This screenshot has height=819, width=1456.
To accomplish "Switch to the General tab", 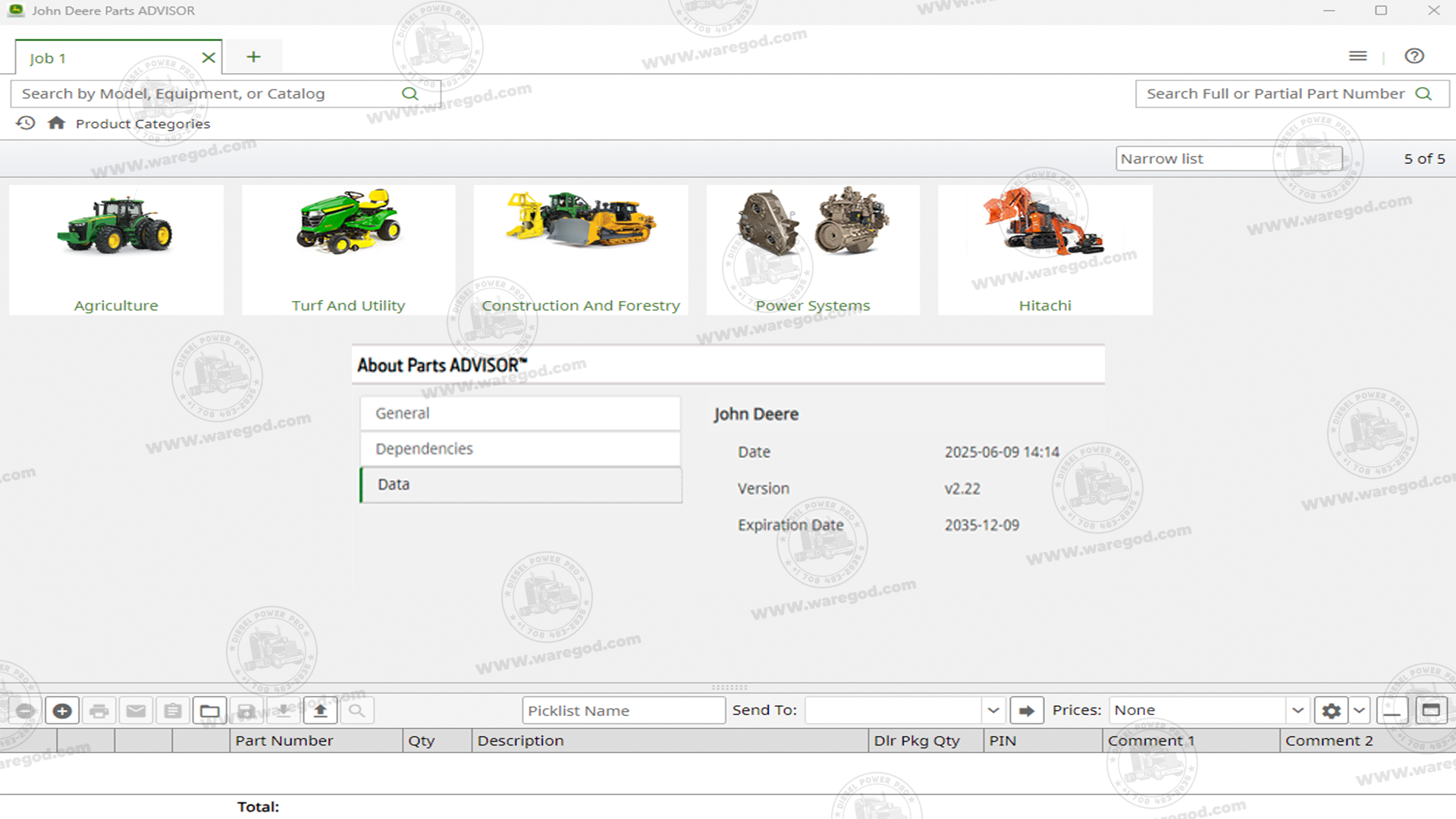I will pos(520,413).
